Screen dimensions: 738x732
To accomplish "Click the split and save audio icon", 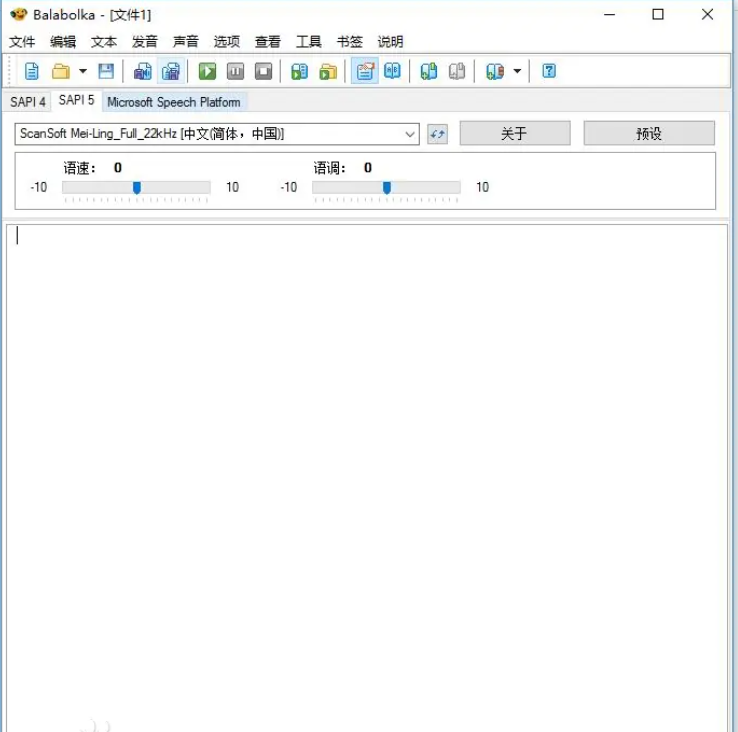I will 170,72.
